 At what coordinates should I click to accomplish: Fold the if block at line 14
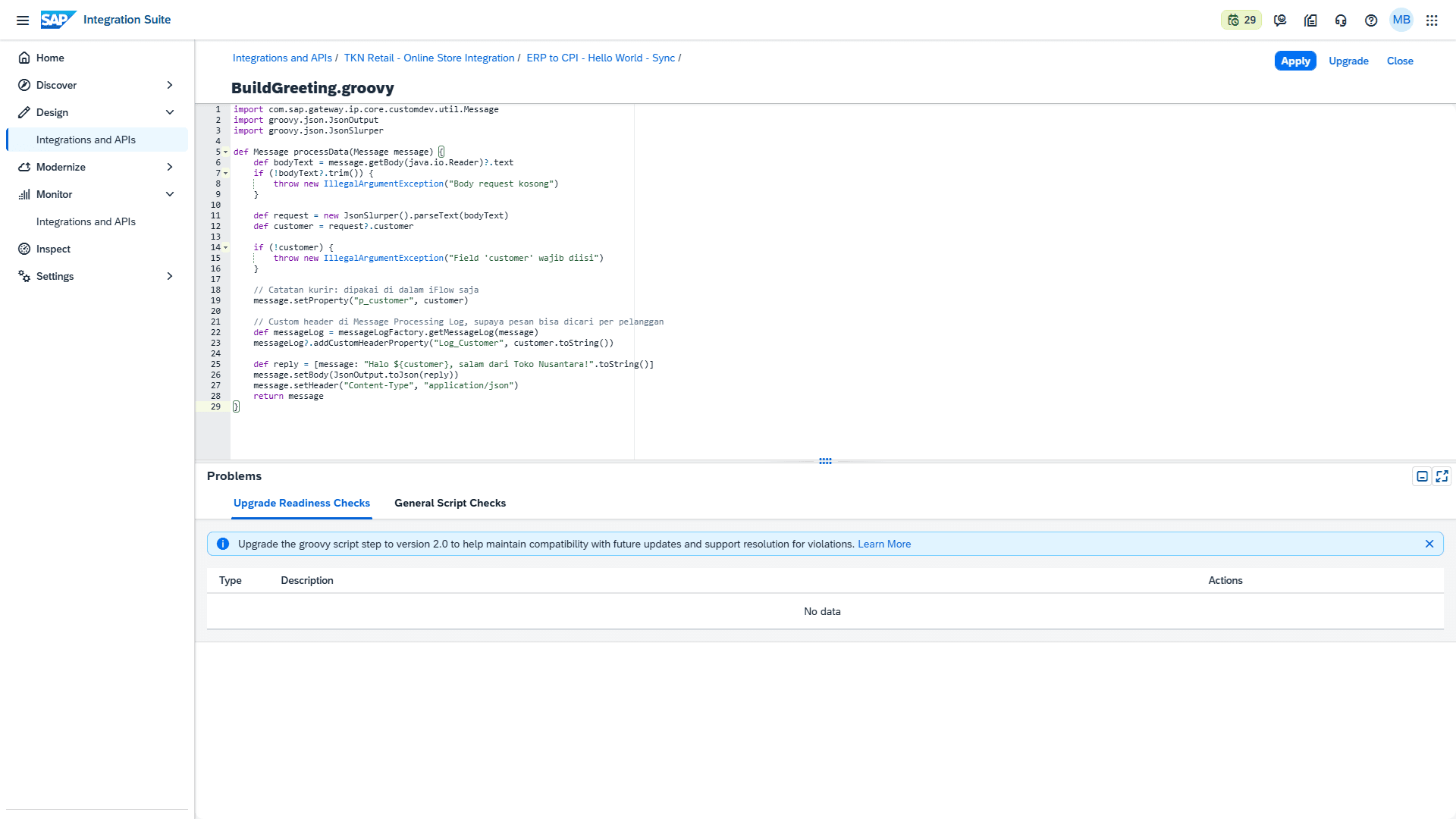[x=225, y=247]
